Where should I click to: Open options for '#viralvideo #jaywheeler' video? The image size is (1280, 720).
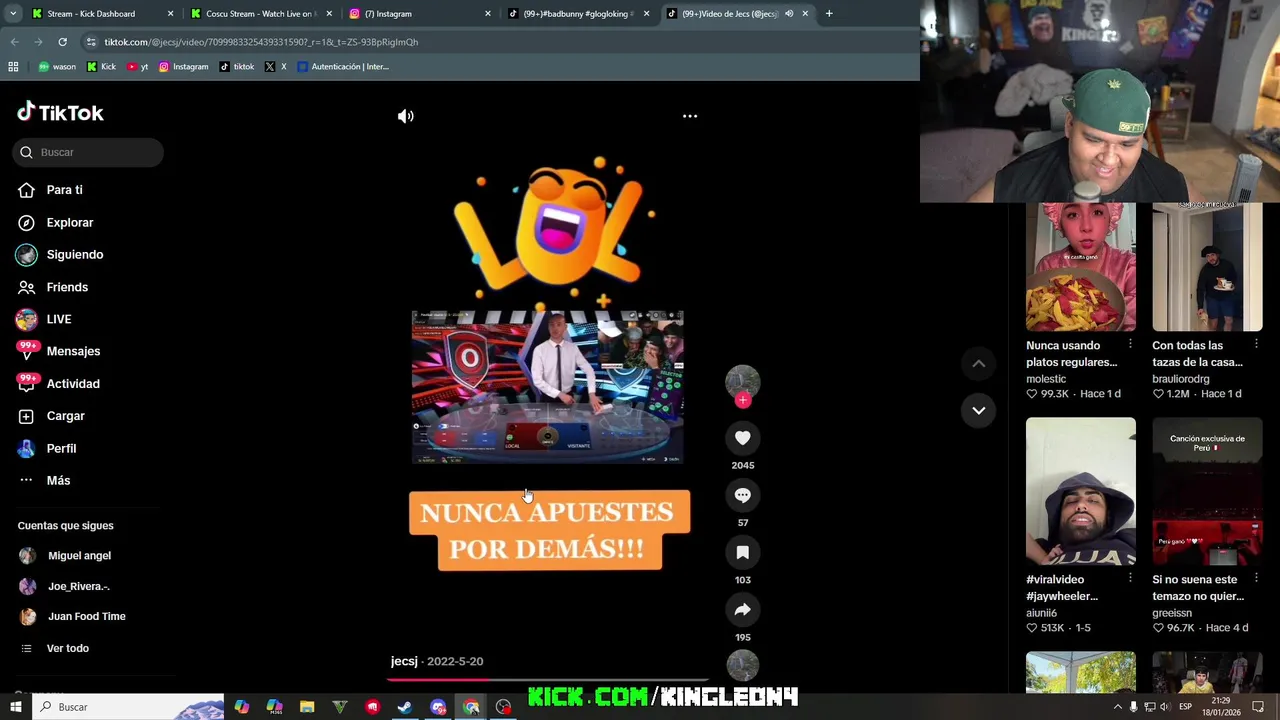tap(1130, 578)
